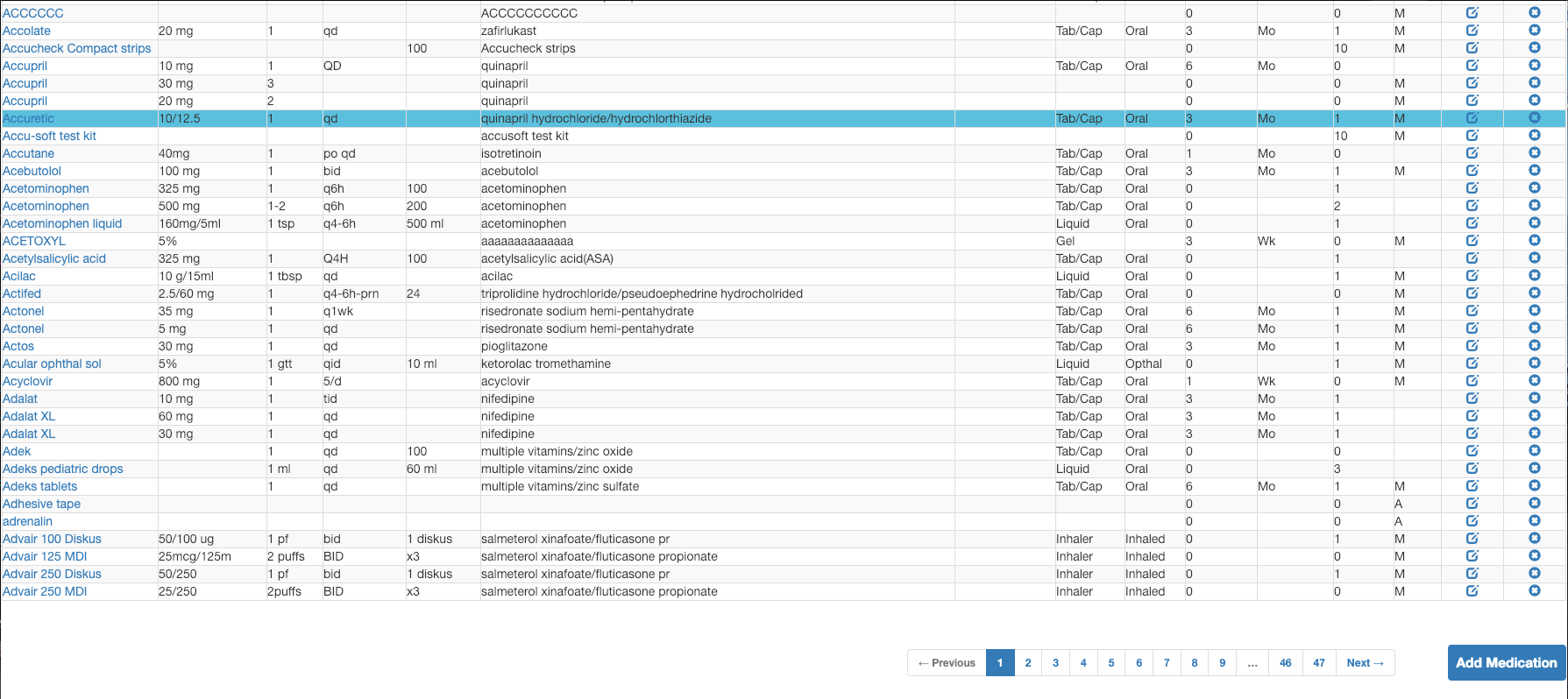The width and height of the screenshot is (1568, 699).
Task: Open the Advair 125 MDI link
Action: (x=45, y=556)
